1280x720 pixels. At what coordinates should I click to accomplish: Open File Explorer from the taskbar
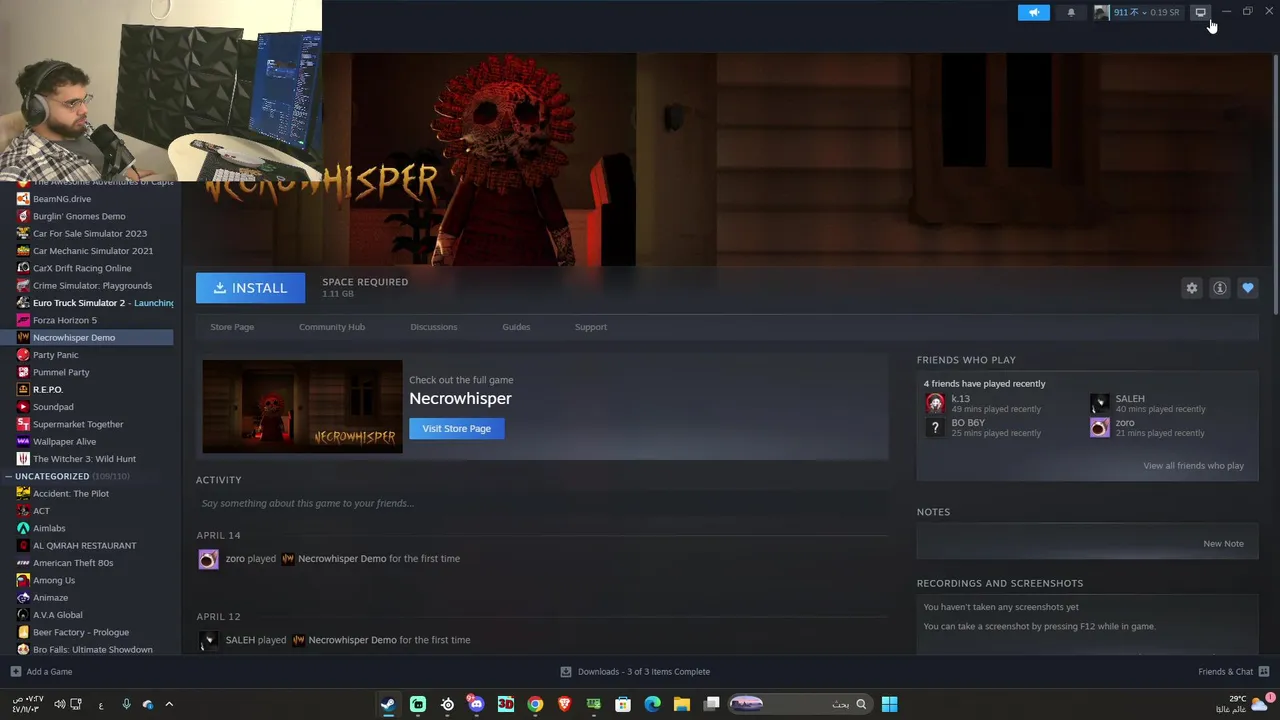click(682, 705)
